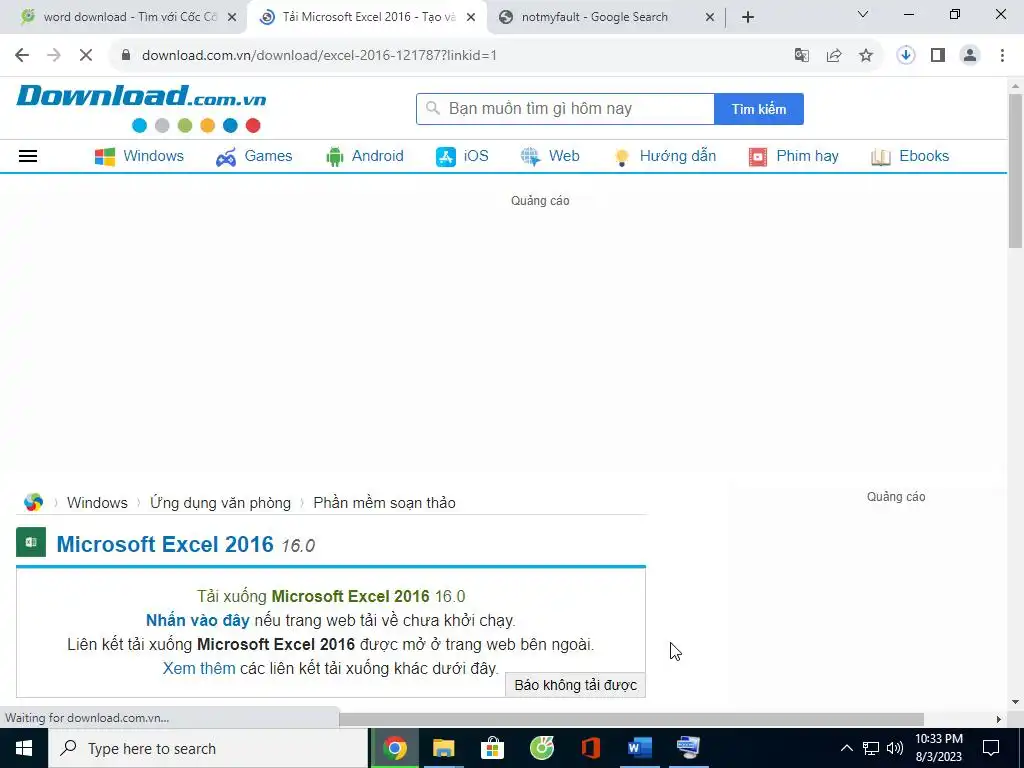Open the 'Microsoft Excel 2016' title link
Viewport: 1024px width, 768px height.
(165, 544)
